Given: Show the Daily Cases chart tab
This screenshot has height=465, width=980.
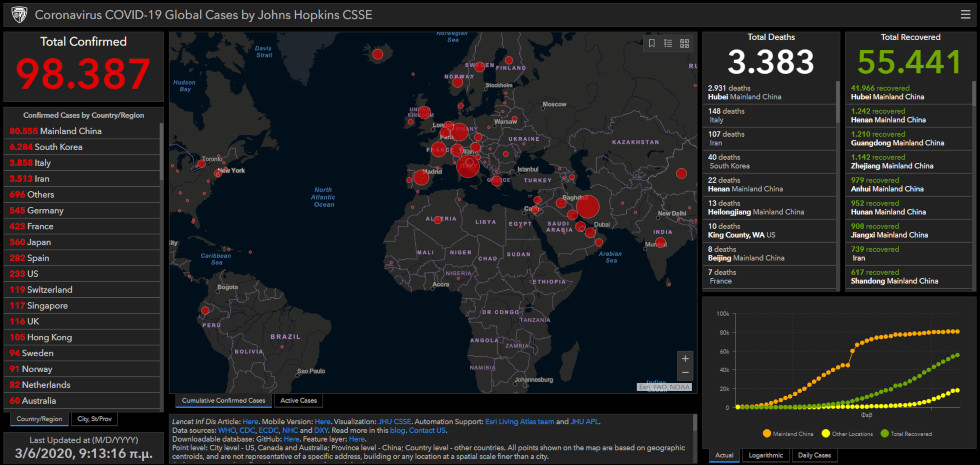Looking at the screenshot, I should pos(814,456).
